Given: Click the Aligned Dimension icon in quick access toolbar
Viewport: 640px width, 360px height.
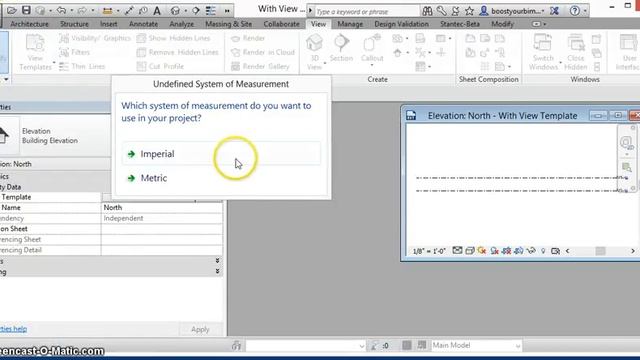Looking at the screenshot, I should coord(129,11).
